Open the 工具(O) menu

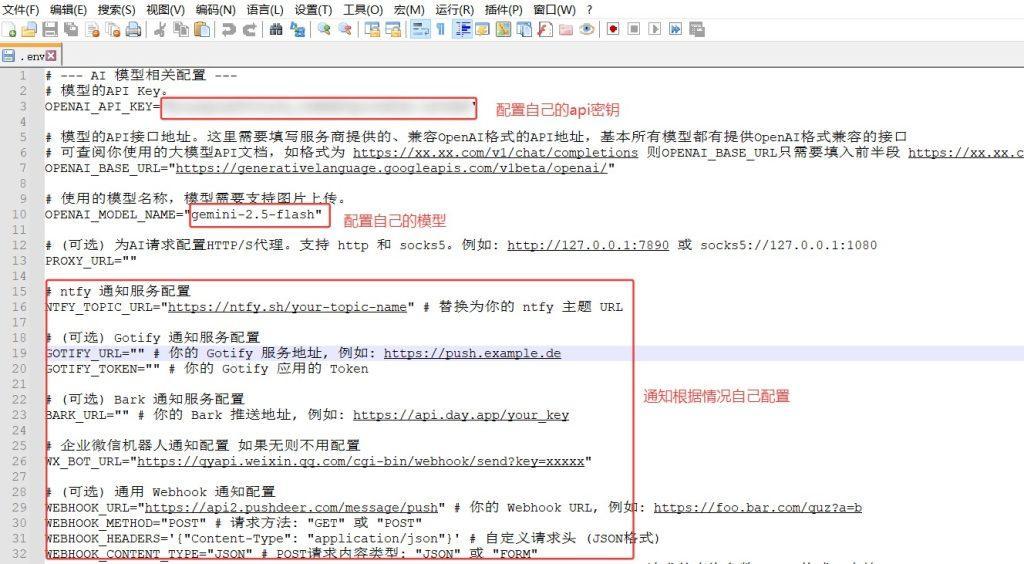pyautogui.click(x=363, y=10)
